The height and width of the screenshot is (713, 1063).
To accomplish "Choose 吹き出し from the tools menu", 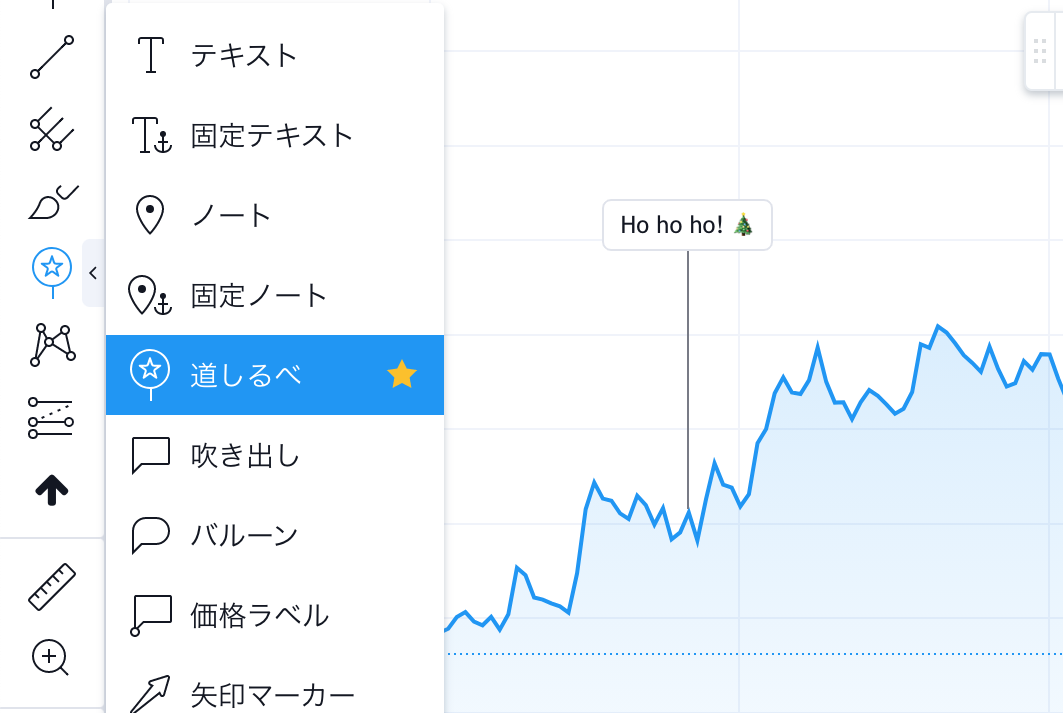I will (245, 455).
